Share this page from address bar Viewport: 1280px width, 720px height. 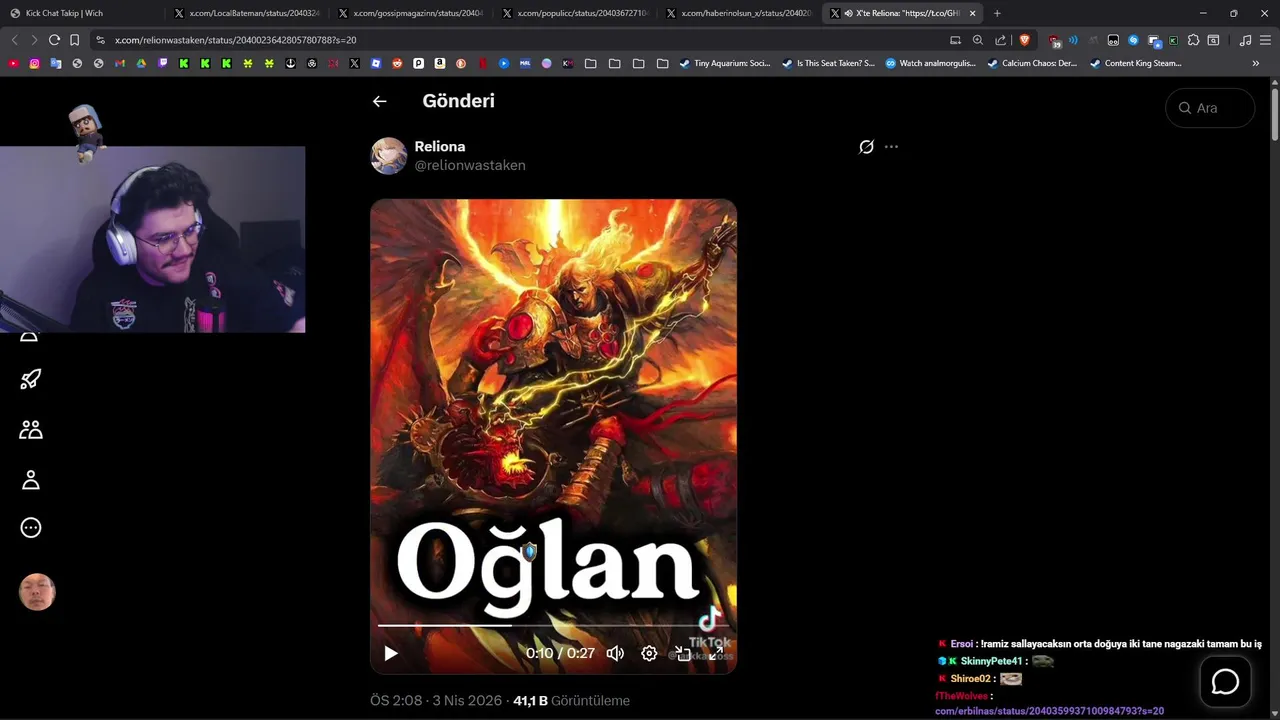coord(1001,40)
